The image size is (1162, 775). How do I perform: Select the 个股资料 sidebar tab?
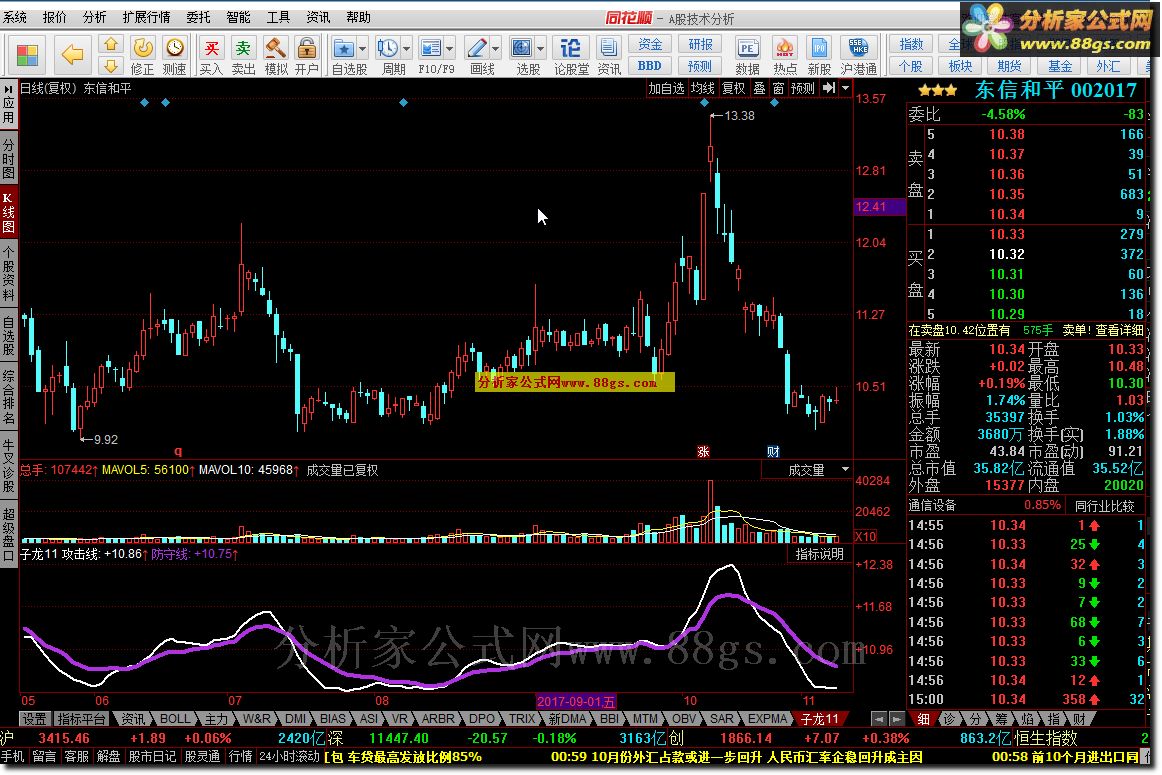pos(9,274)
